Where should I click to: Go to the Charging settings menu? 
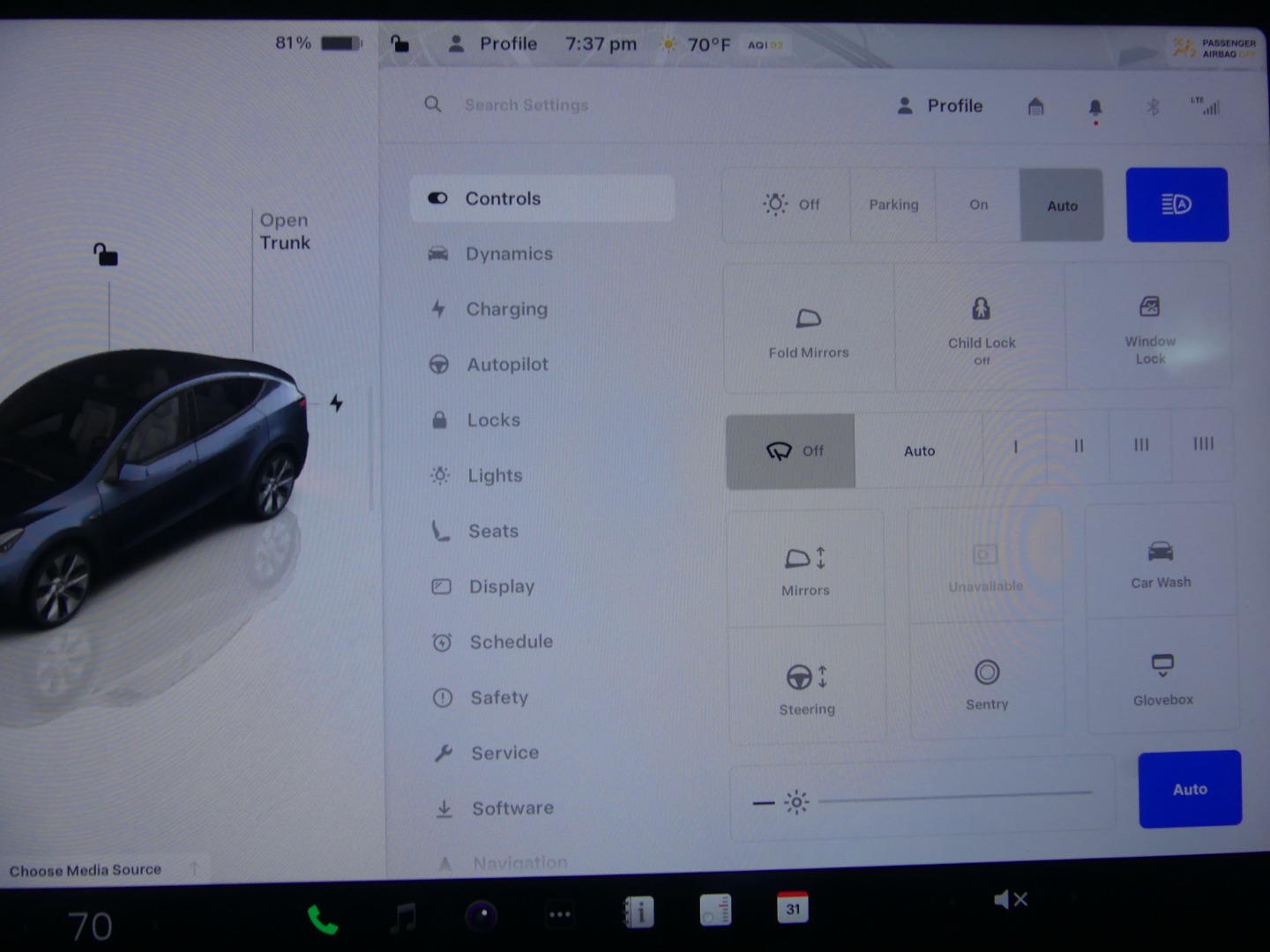(x=506, y=309)
